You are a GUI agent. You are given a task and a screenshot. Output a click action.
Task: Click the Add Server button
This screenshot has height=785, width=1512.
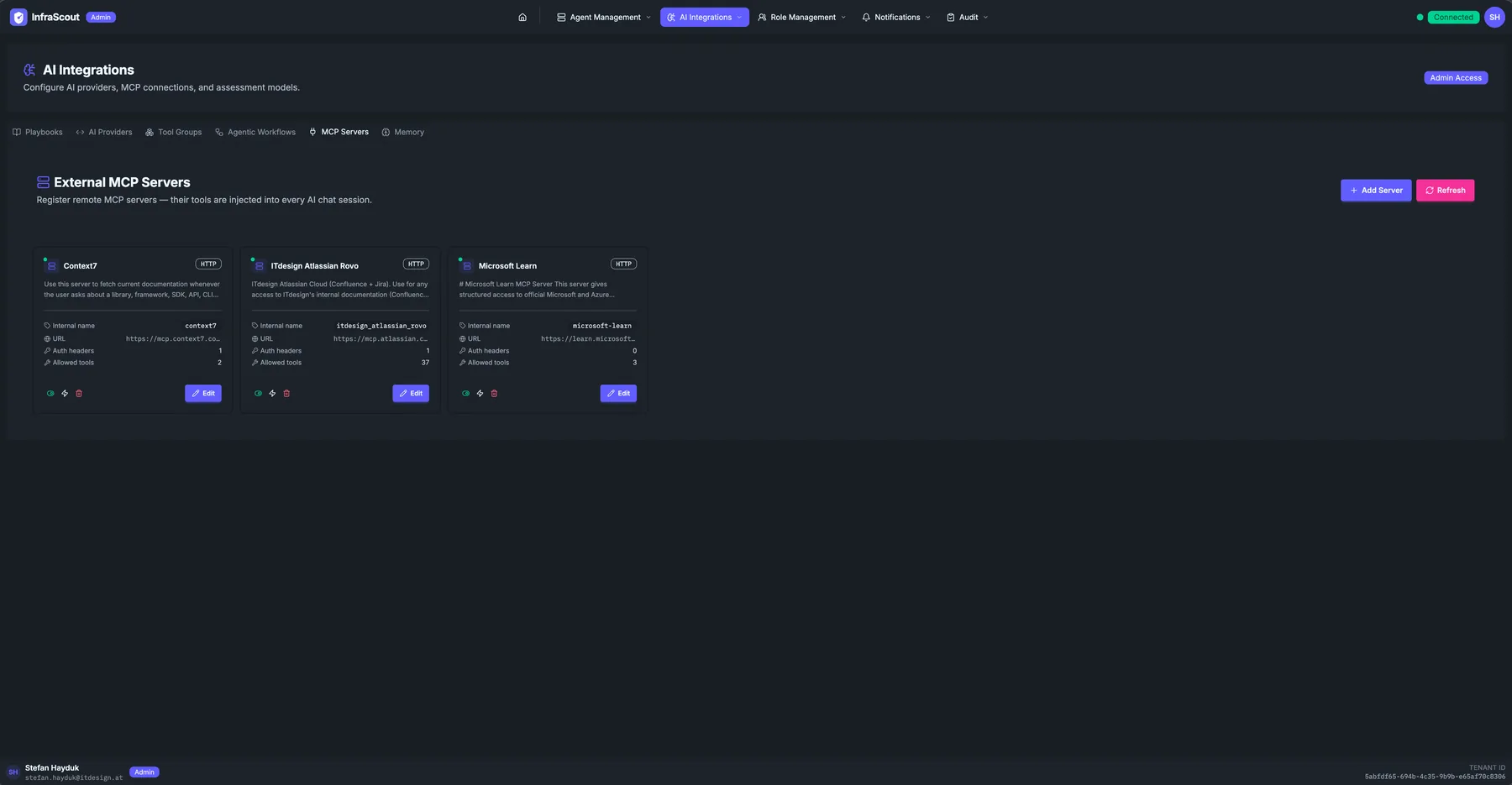(x=1376, y=191)
